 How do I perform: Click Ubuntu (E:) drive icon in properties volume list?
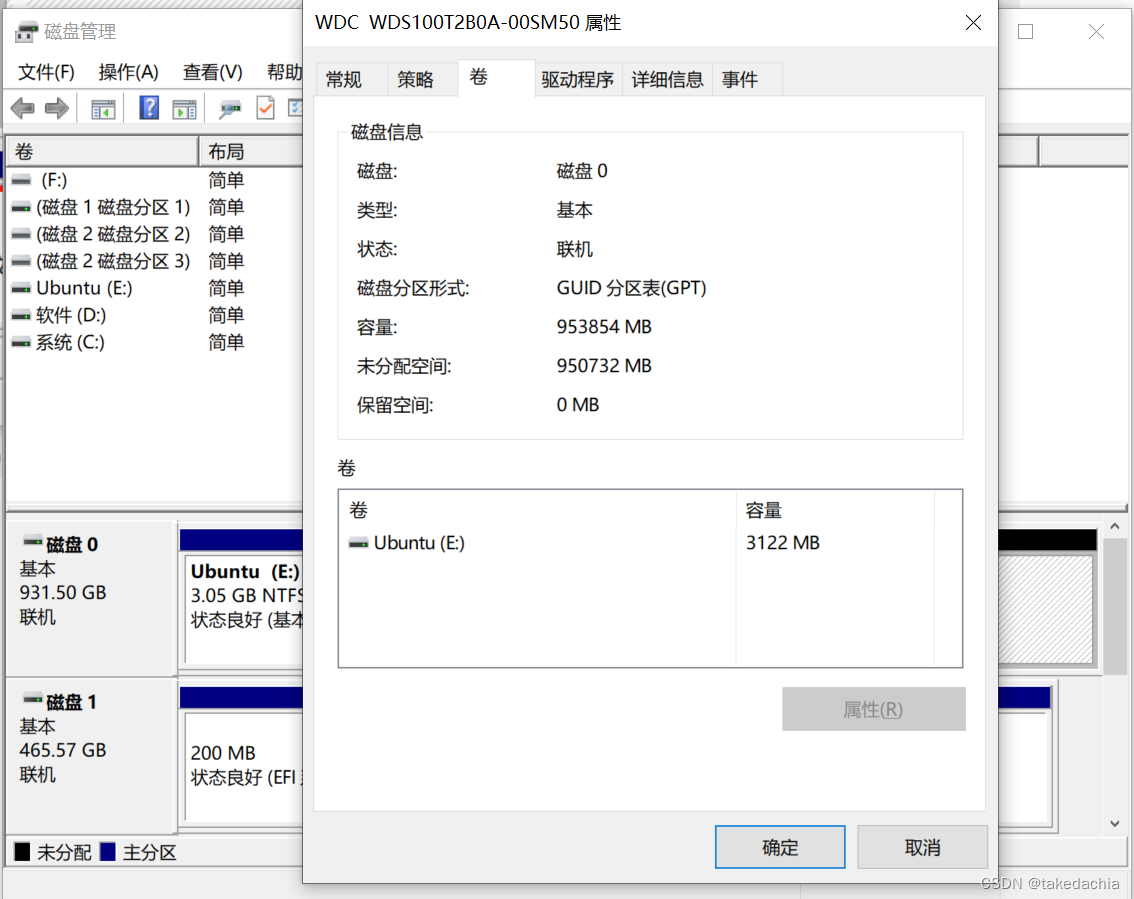(359, 543)
